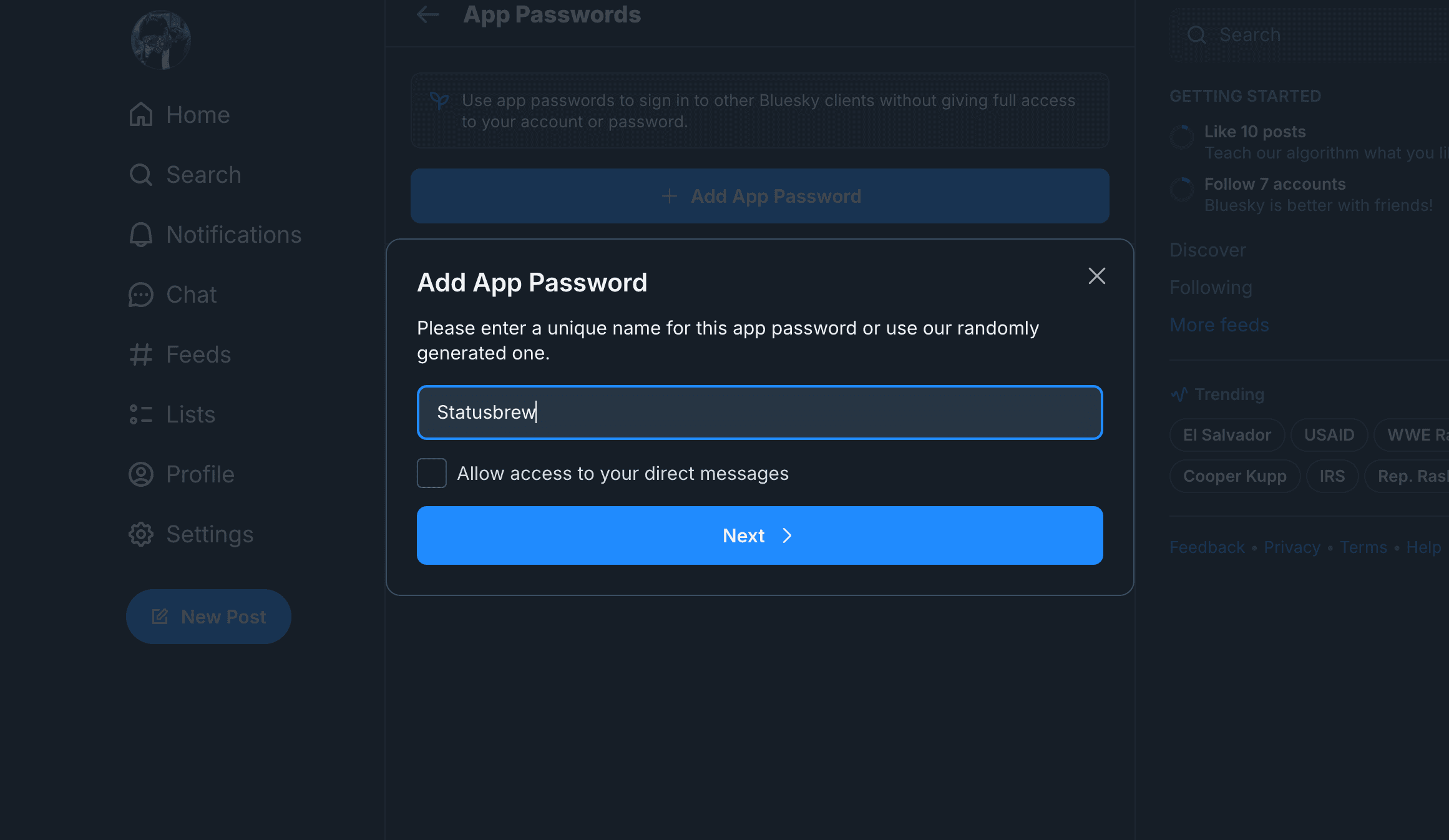Select the Search icon in the sidebar

pos(141,175)
